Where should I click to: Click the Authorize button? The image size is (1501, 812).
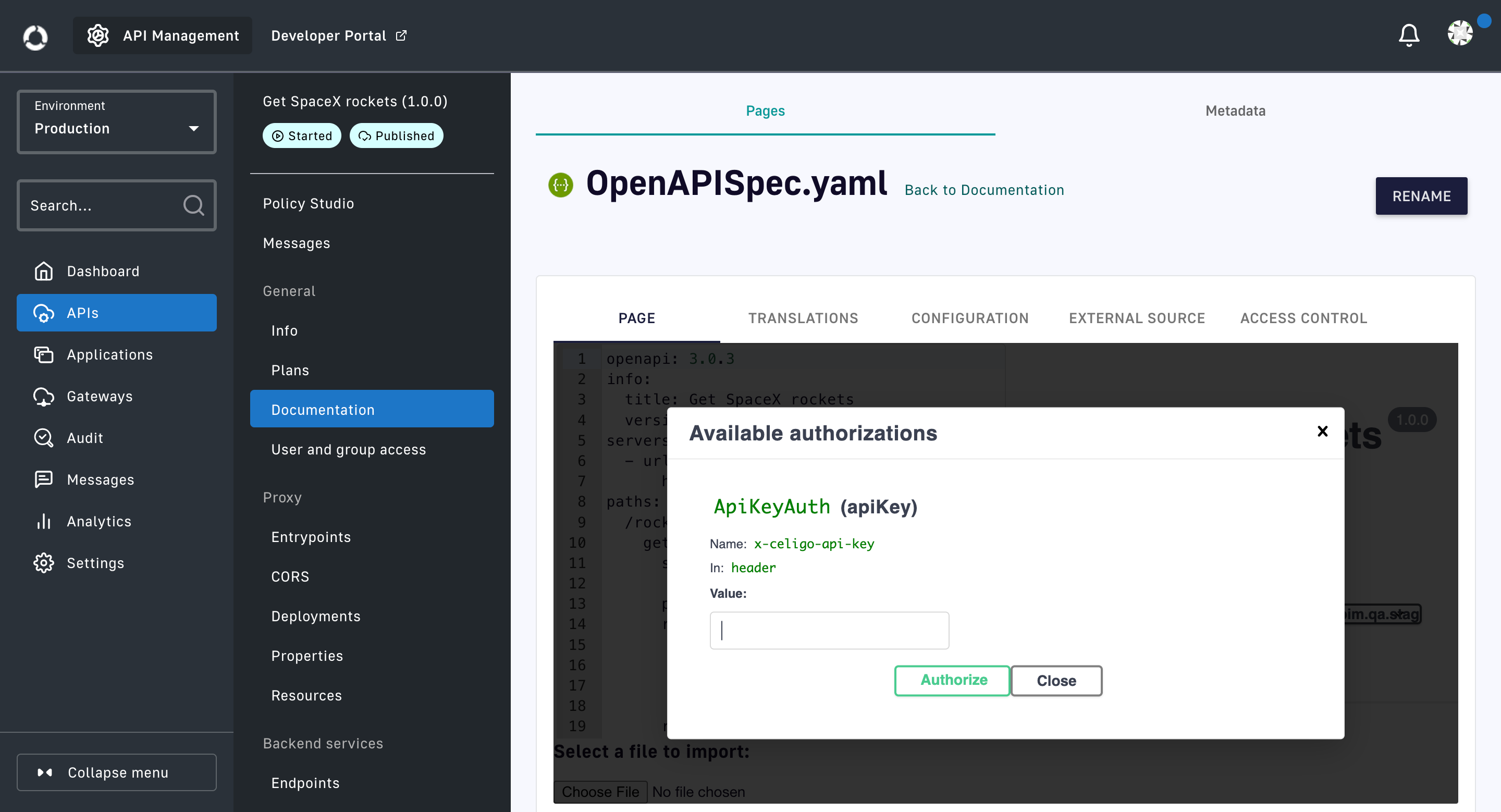coord(952,680)
